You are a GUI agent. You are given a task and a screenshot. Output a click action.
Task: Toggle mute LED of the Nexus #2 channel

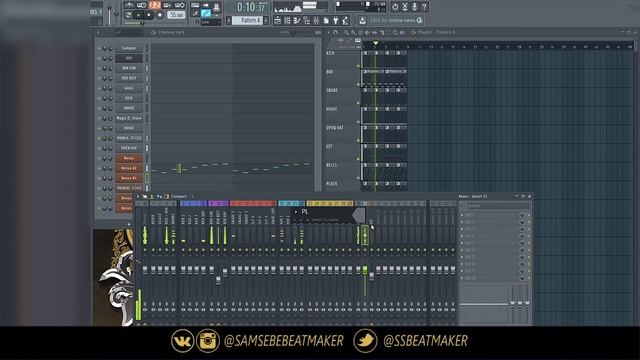(x=98, y=168)
